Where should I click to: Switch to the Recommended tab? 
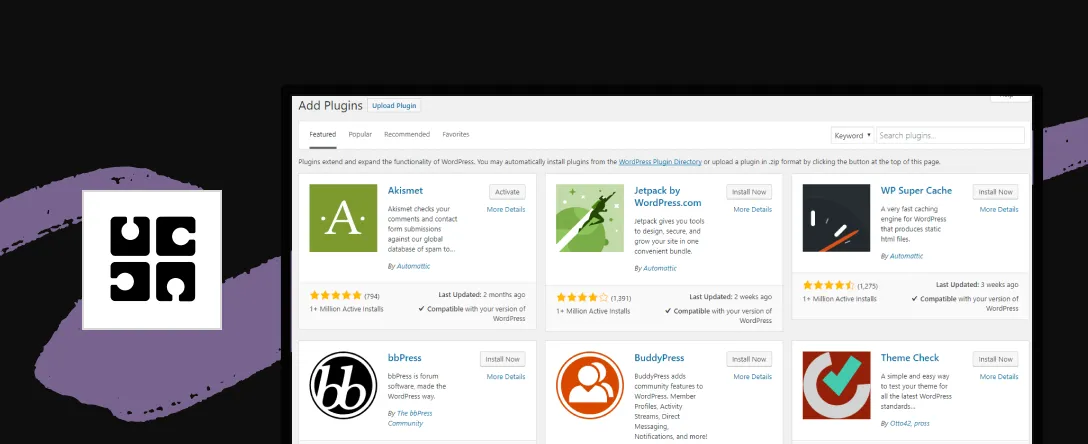pos(407,134)
